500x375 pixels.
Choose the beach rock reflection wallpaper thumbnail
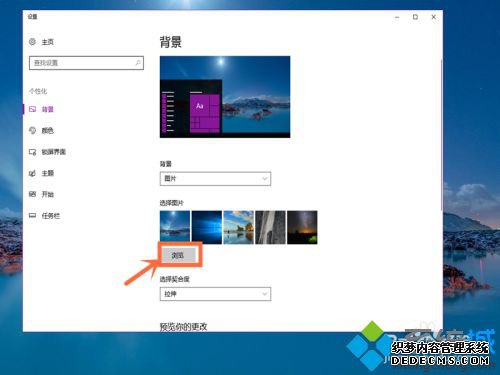239,227
